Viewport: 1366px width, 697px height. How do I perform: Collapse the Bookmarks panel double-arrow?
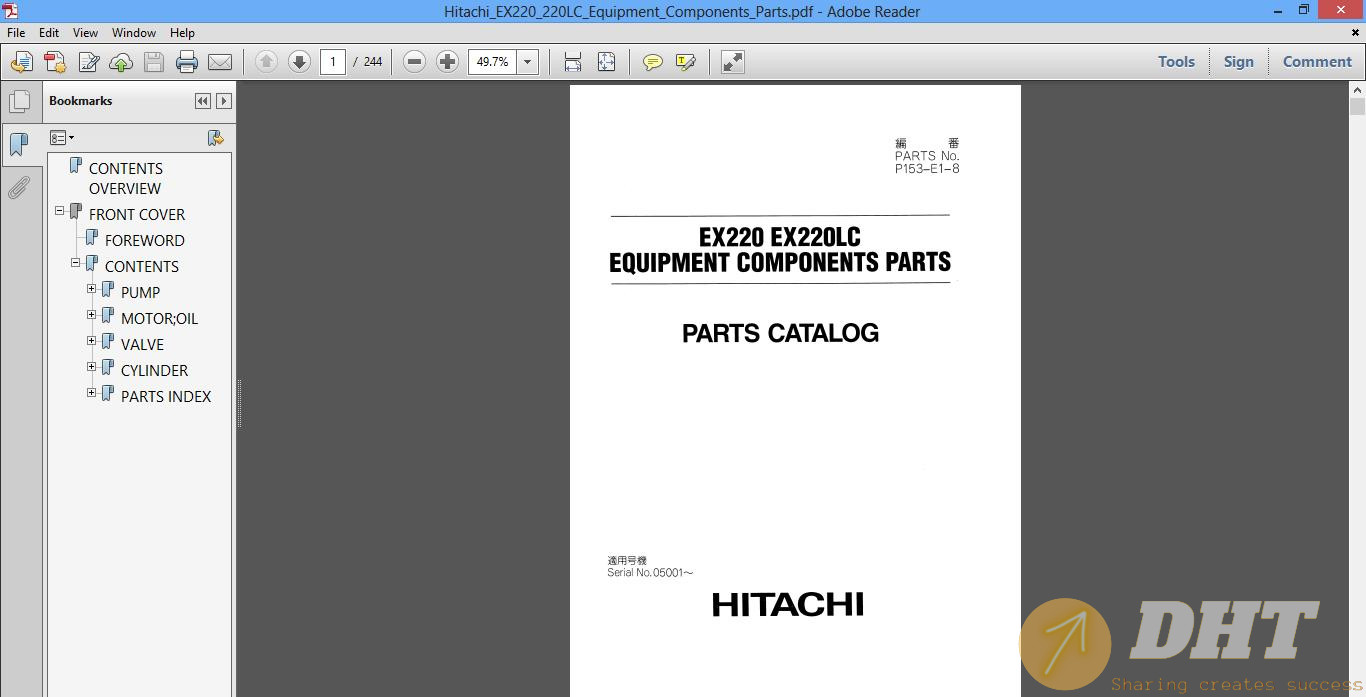(203, 101)
